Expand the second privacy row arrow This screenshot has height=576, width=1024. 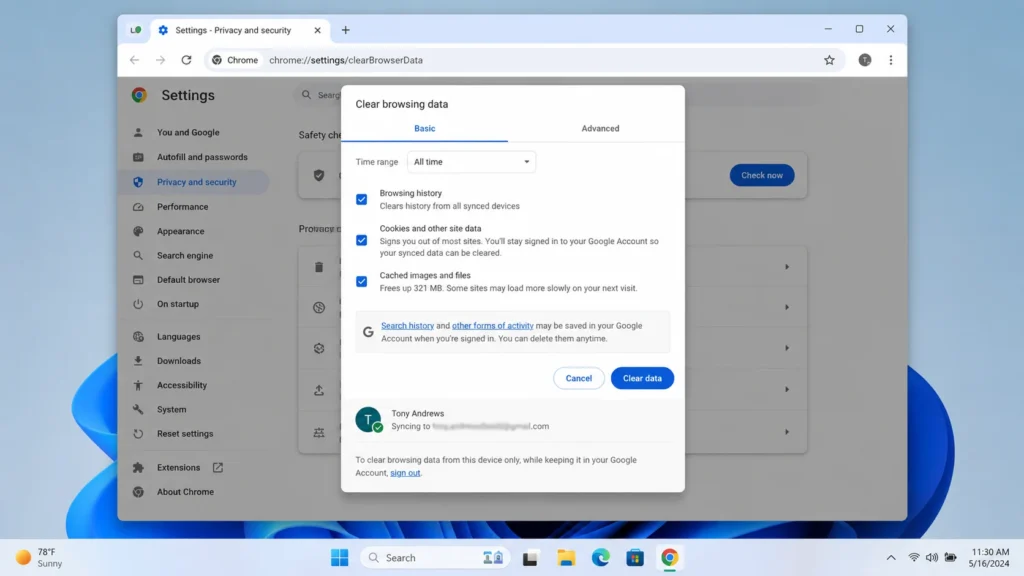tap(787, 307)
